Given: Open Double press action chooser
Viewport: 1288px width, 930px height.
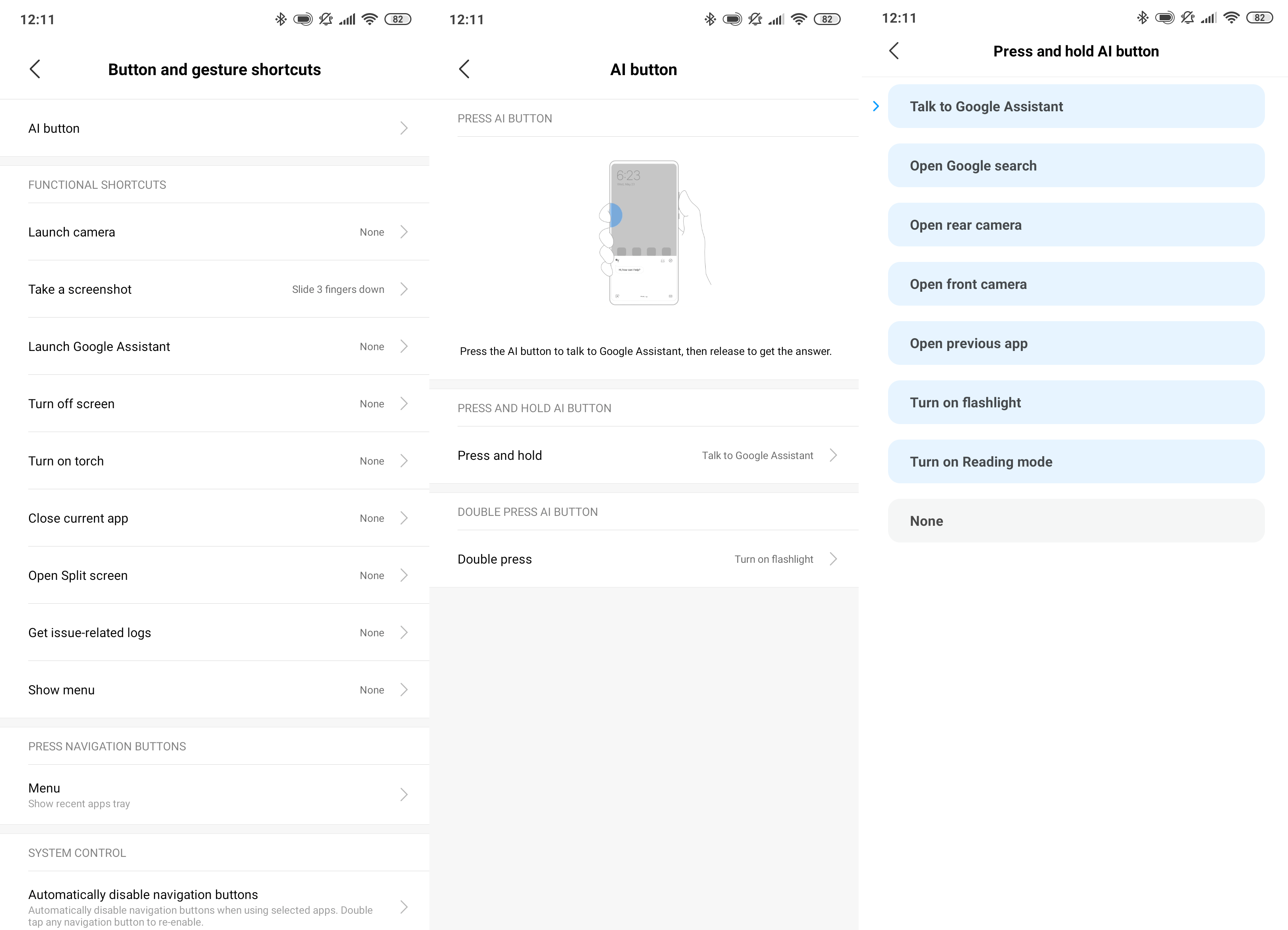Looking at the screenshot, I should 644,559.
